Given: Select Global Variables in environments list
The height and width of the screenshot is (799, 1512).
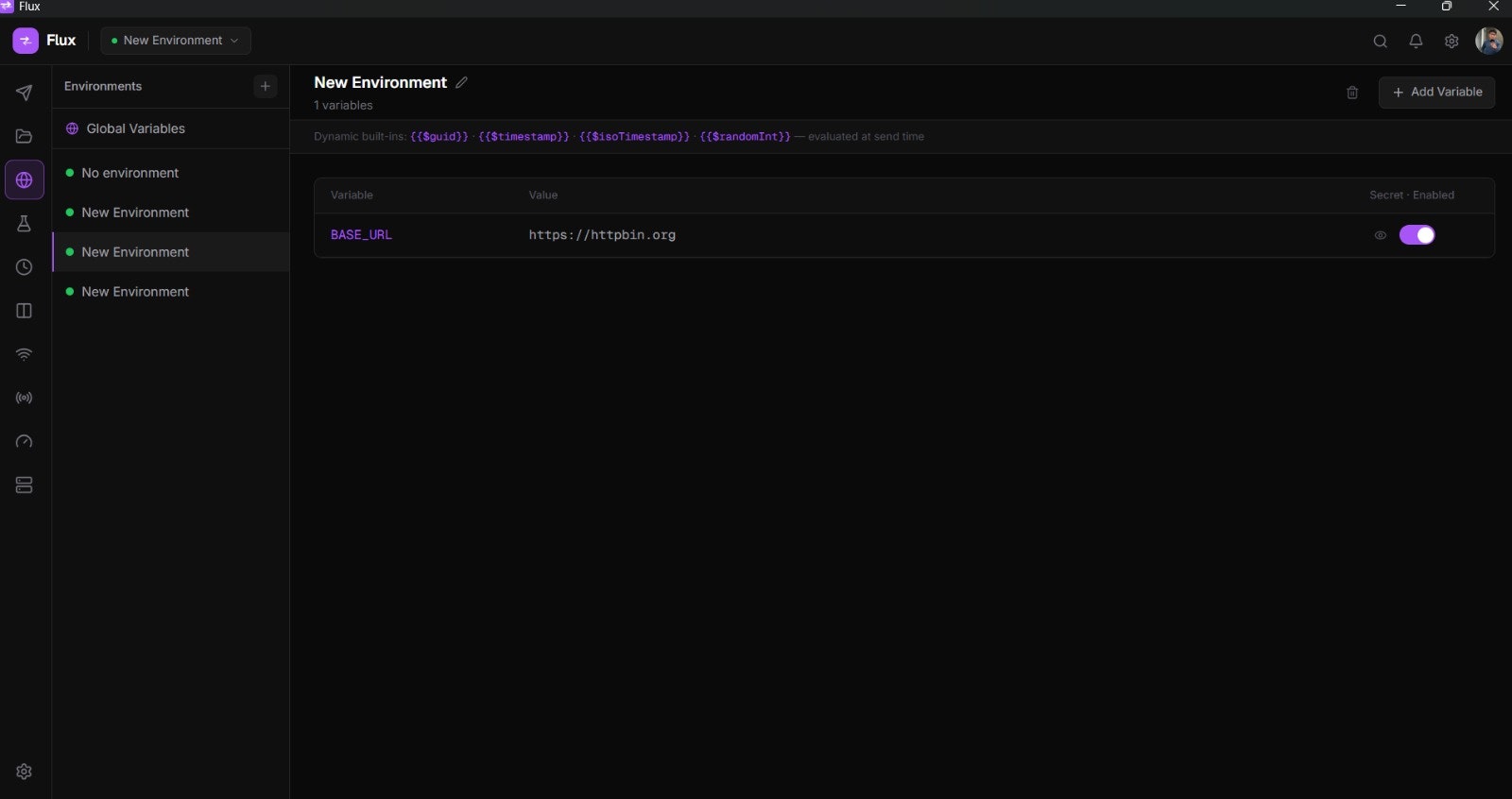Looking at the screenshot, I should coord(170,128).
